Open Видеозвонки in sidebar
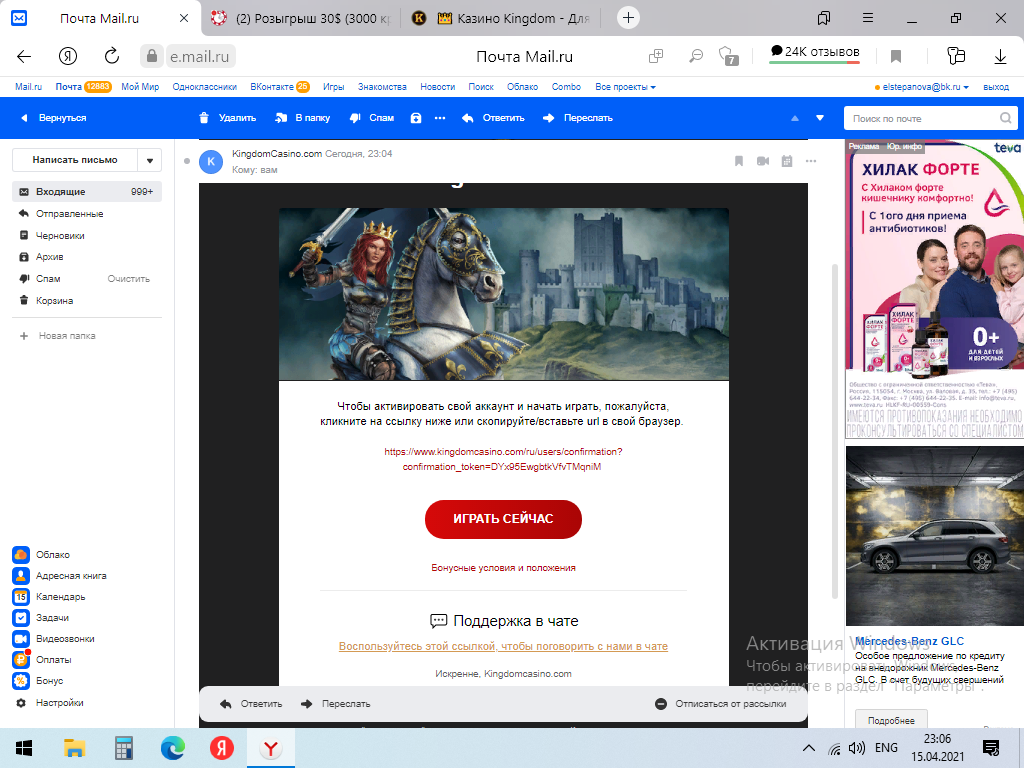The width and height of the screenshot is (1024, 768). (x=54, y=638)
